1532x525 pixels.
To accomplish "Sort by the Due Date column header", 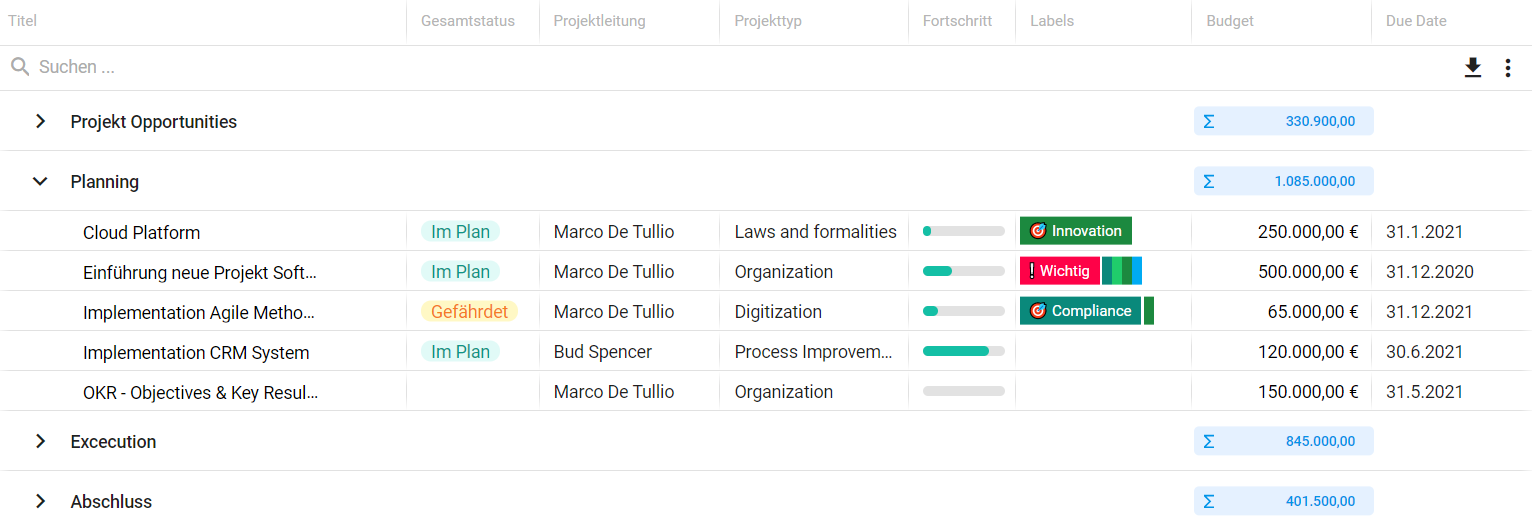I will click(x=1415, y=21).
